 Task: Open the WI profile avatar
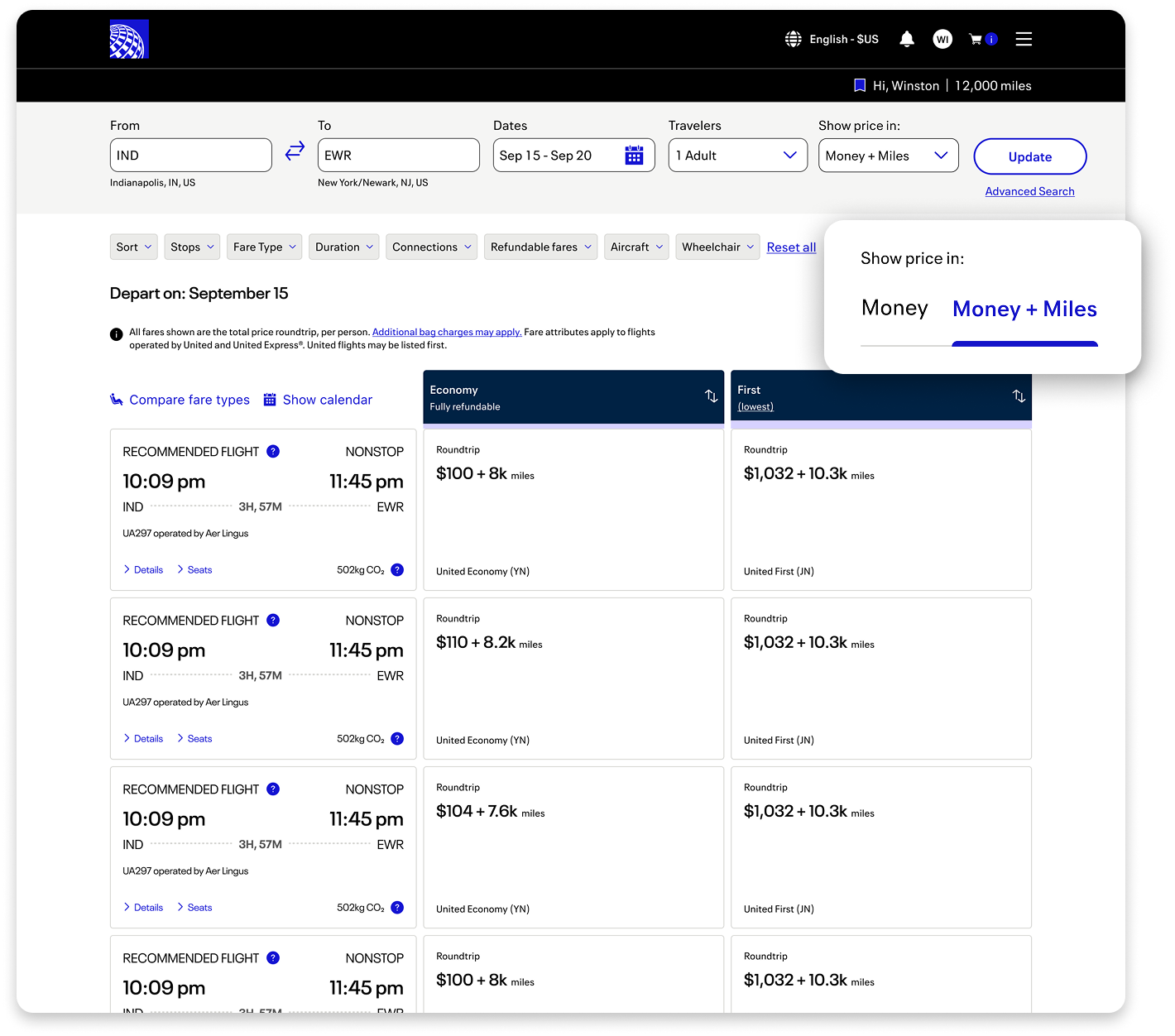click(x=942, y=39)
